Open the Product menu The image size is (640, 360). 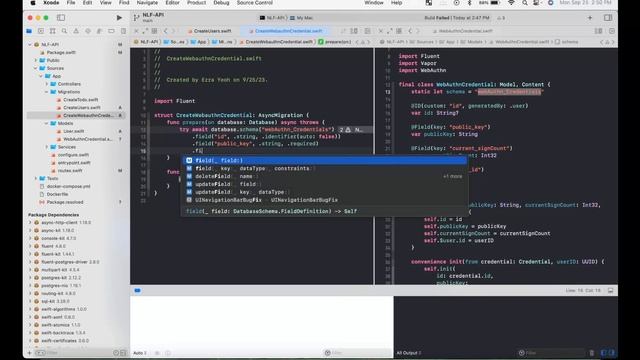tap(196, 3)
